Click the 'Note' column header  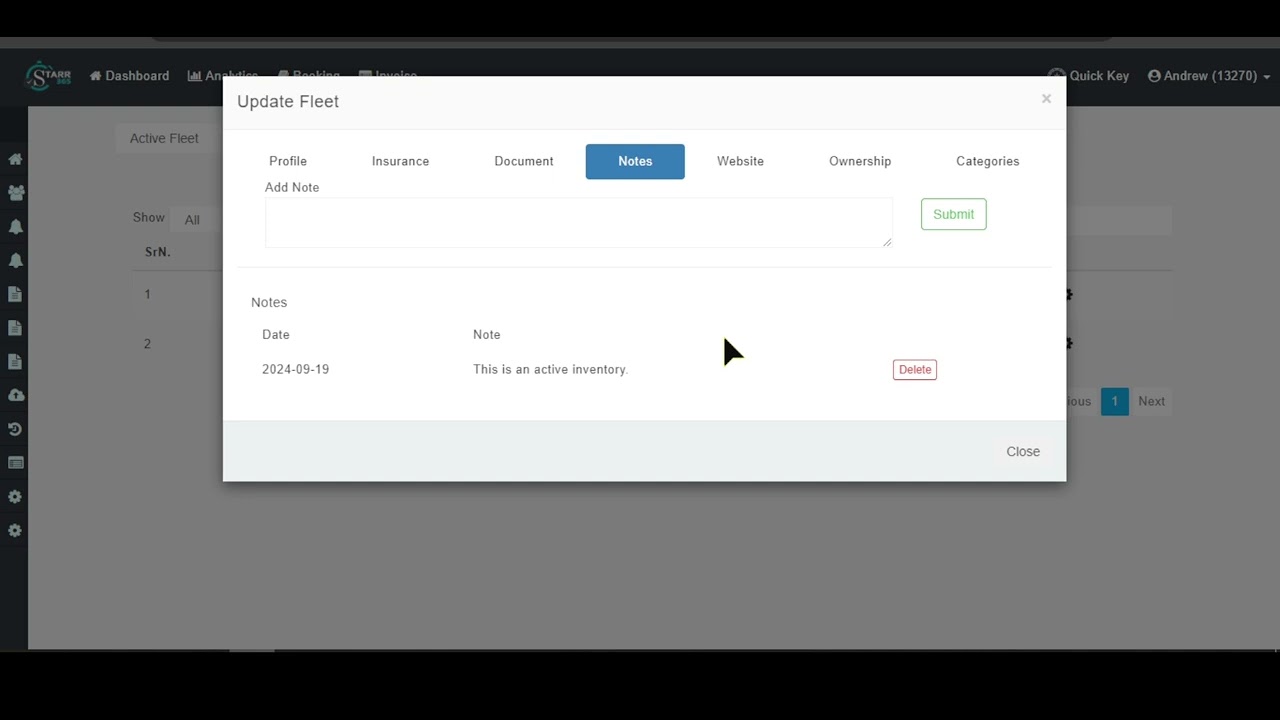click(487, 335)
